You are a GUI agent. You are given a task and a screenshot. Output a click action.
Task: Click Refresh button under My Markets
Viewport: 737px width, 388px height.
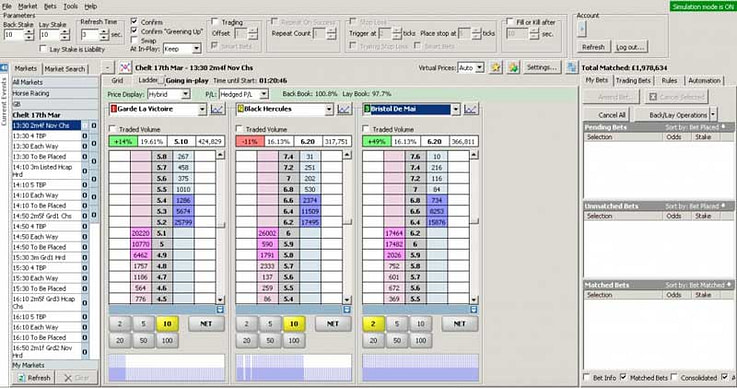33,378
